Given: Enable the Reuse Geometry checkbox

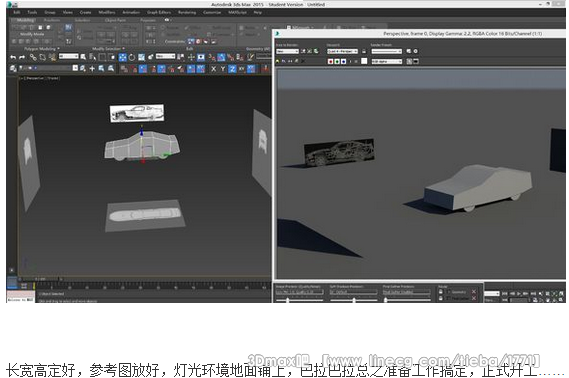Looking at the screenshot, I should [448, 292].
